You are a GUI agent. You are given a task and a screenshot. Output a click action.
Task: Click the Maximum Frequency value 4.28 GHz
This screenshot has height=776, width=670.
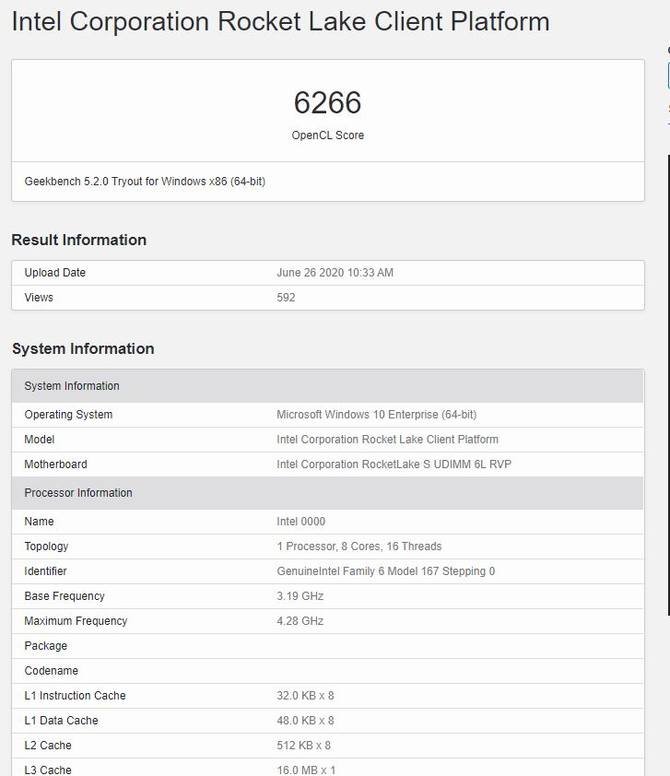coord(300,622)
